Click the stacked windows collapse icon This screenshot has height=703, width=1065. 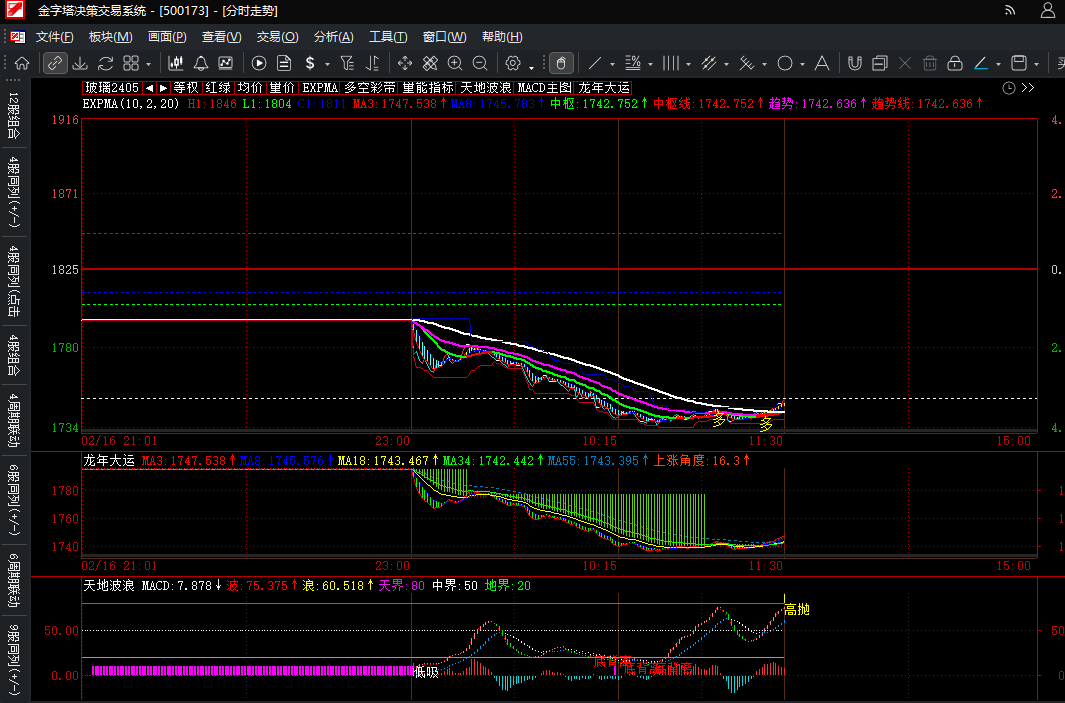880,63
